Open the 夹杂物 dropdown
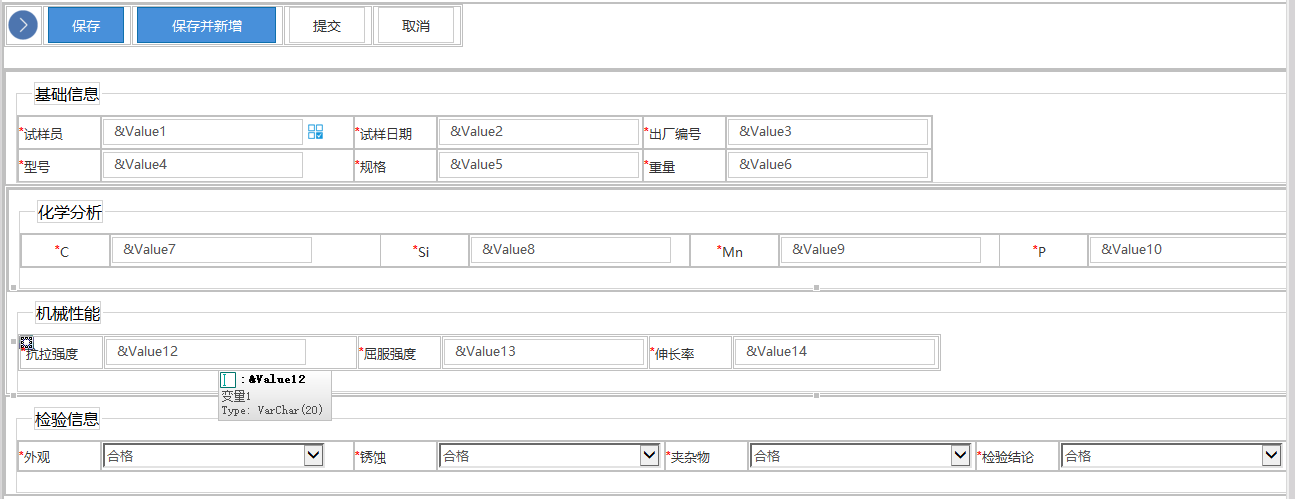 coord(961,456)
